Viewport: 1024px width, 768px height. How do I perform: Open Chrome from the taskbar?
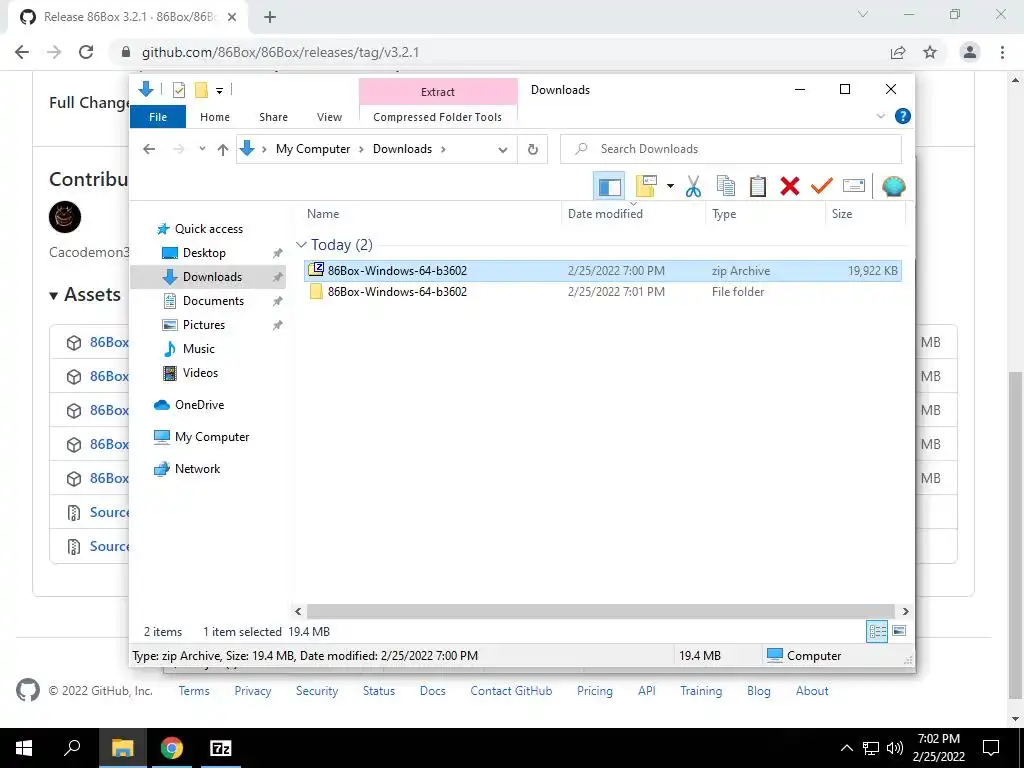(172, 748)
